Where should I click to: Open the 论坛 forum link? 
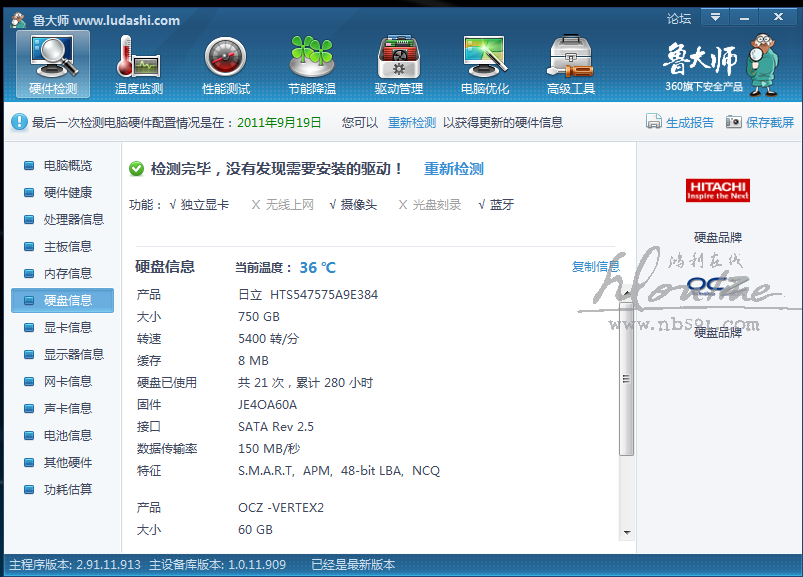(679, 18)
